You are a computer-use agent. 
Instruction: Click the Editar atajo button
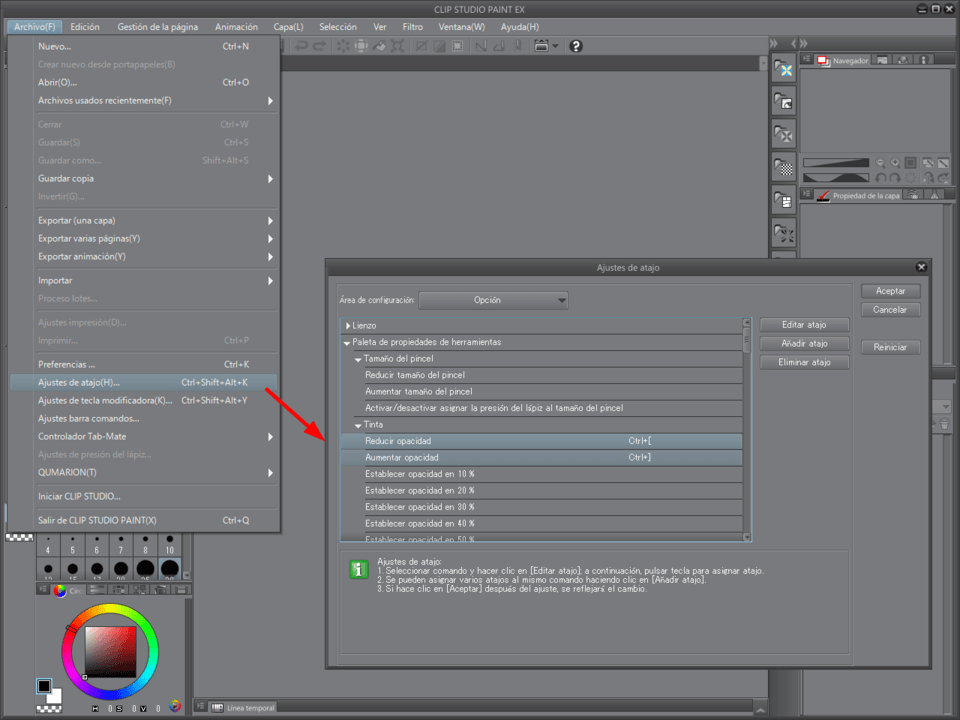click(x=804, y=325)
